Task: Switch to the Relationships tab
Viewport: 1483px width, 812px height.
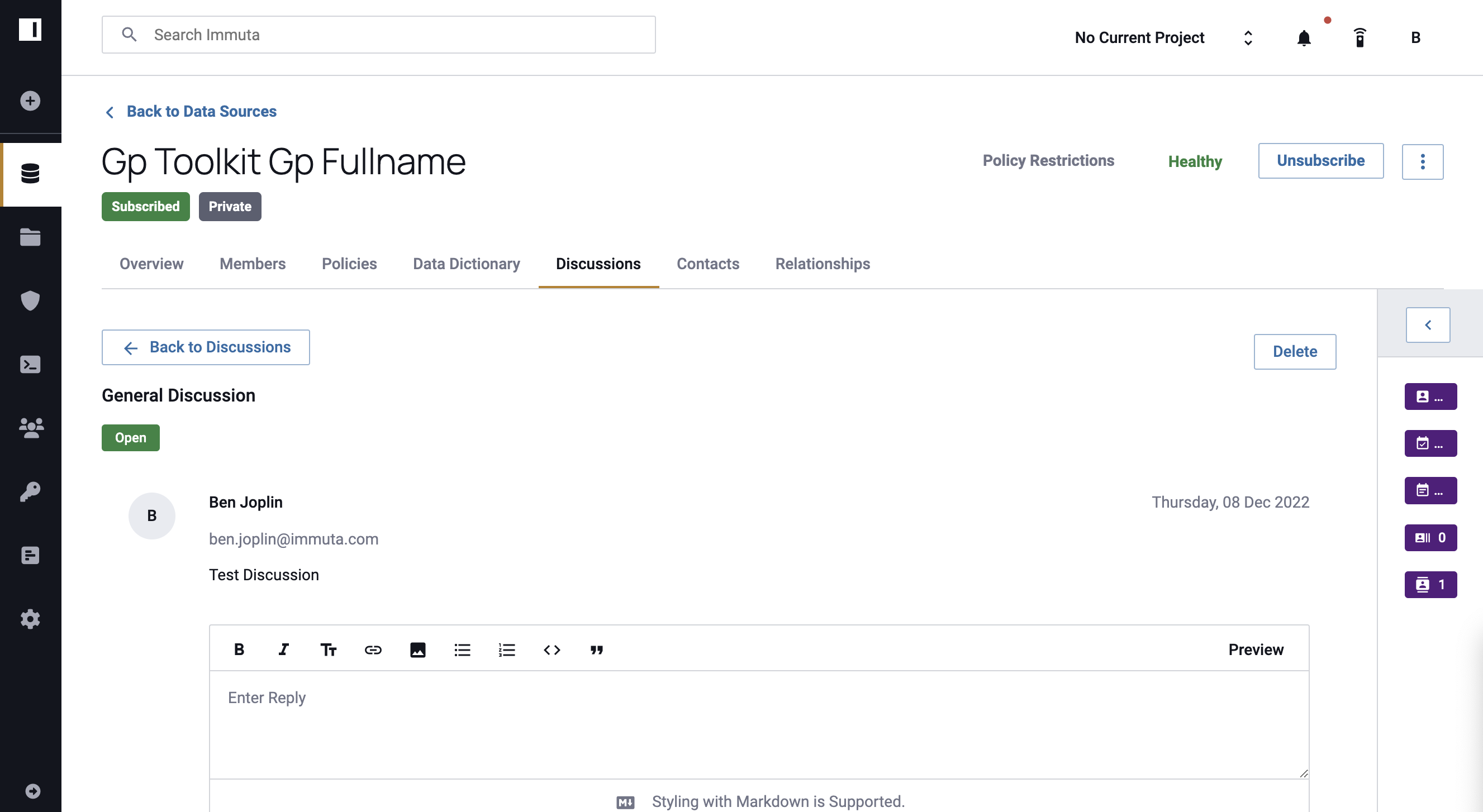Action: click(x=823, y=264)
